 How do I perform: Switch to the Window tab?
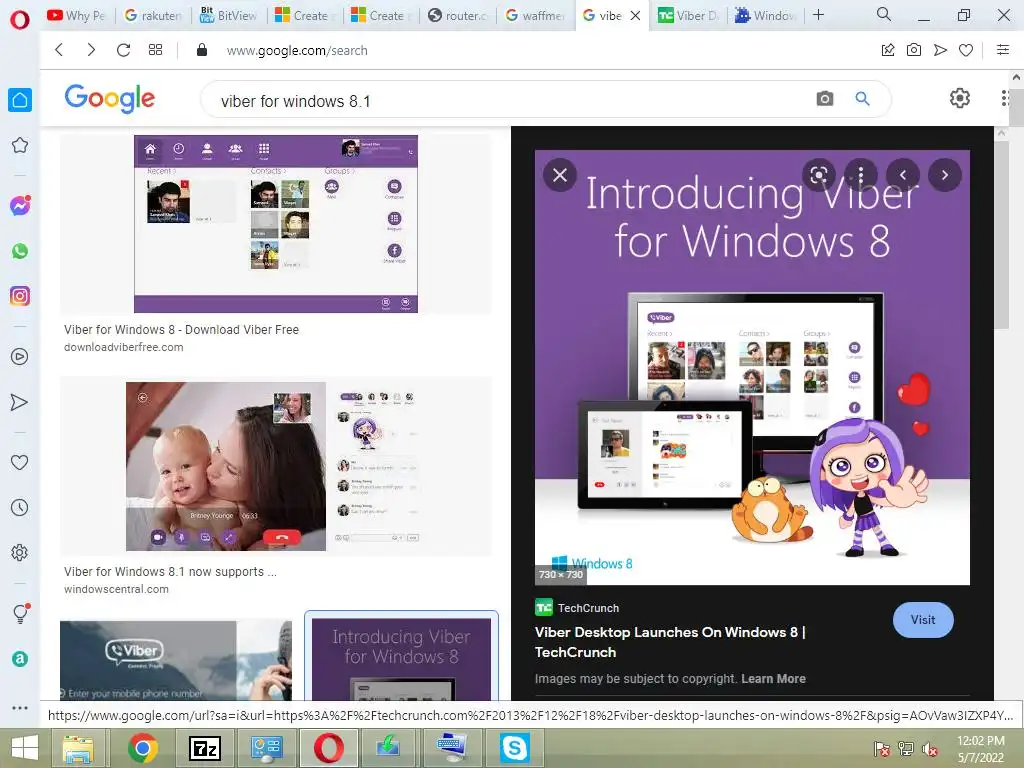tap(765, 15)
